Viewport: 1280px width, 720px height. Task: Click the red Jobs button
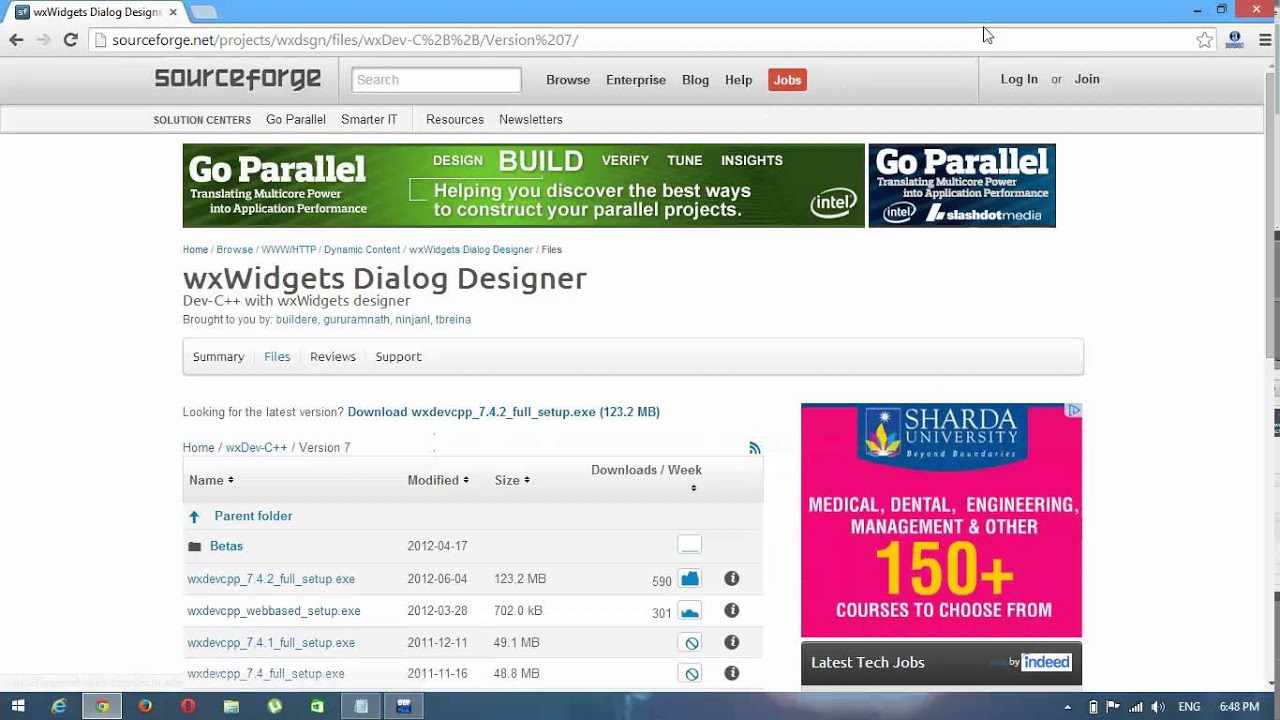787,80
